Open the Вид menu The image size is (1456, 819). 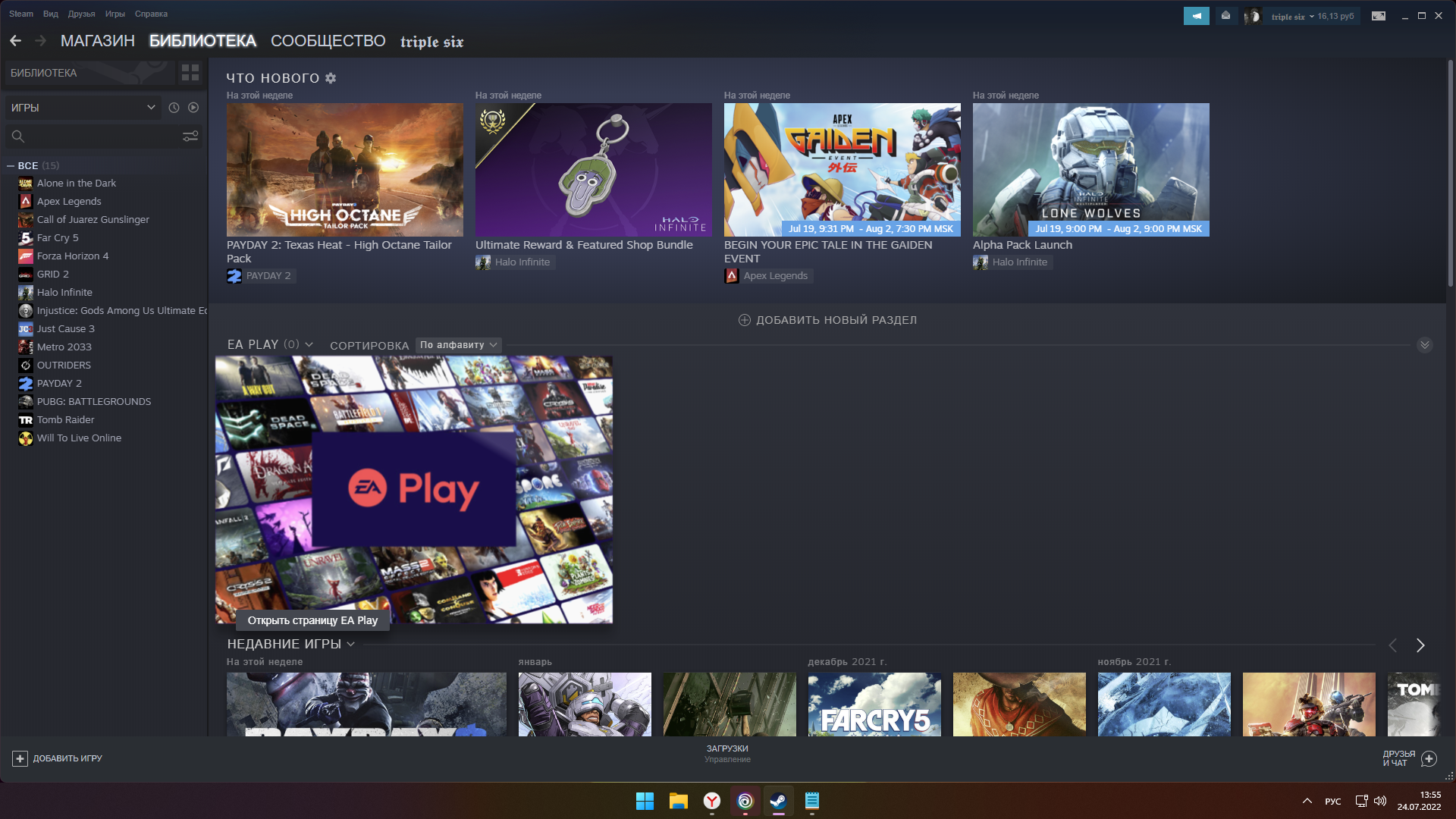click(x=51, y=14)
